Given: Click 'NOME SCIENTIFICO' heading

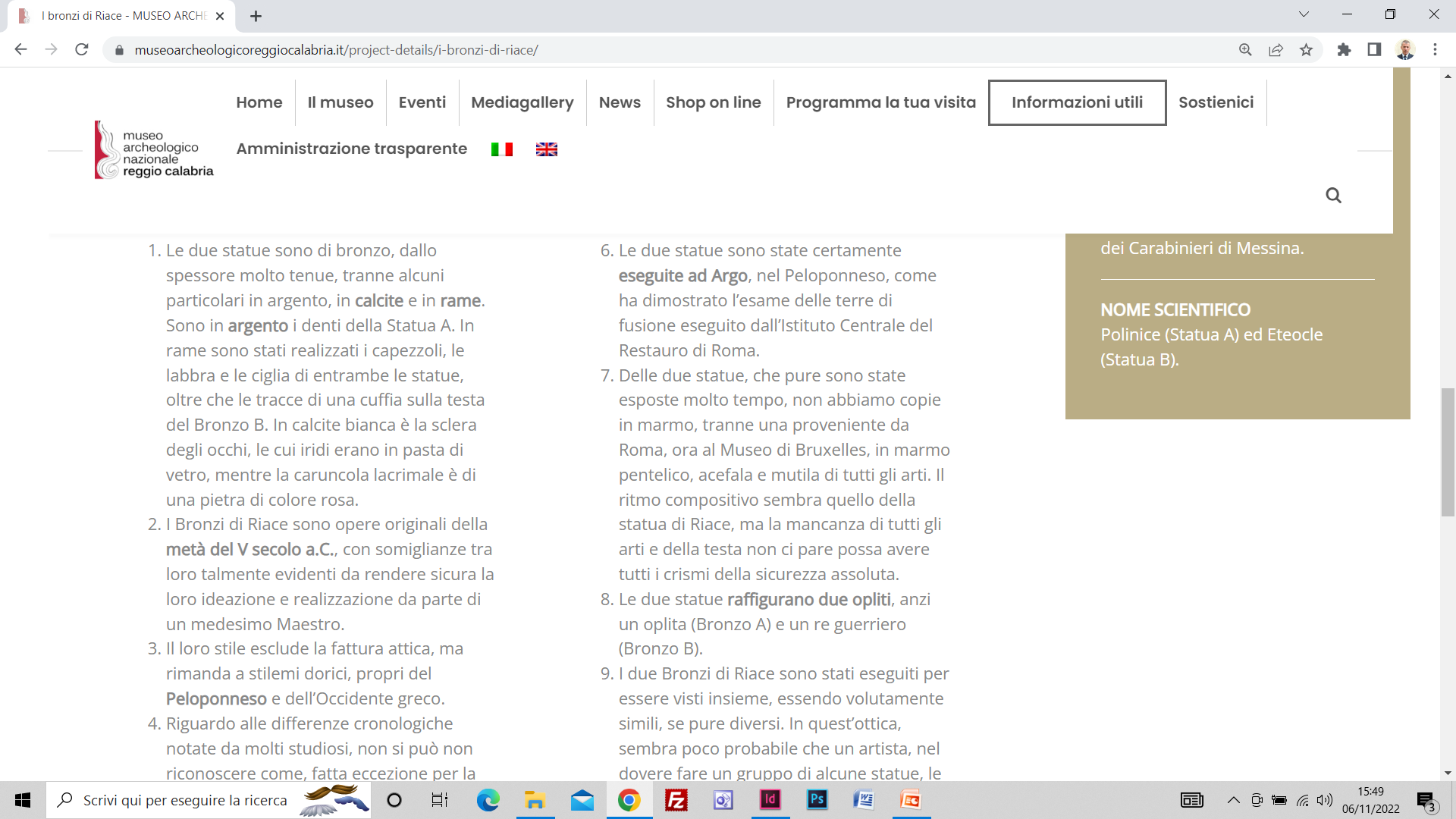Looking at the screenshot, I should [1175, 309].
